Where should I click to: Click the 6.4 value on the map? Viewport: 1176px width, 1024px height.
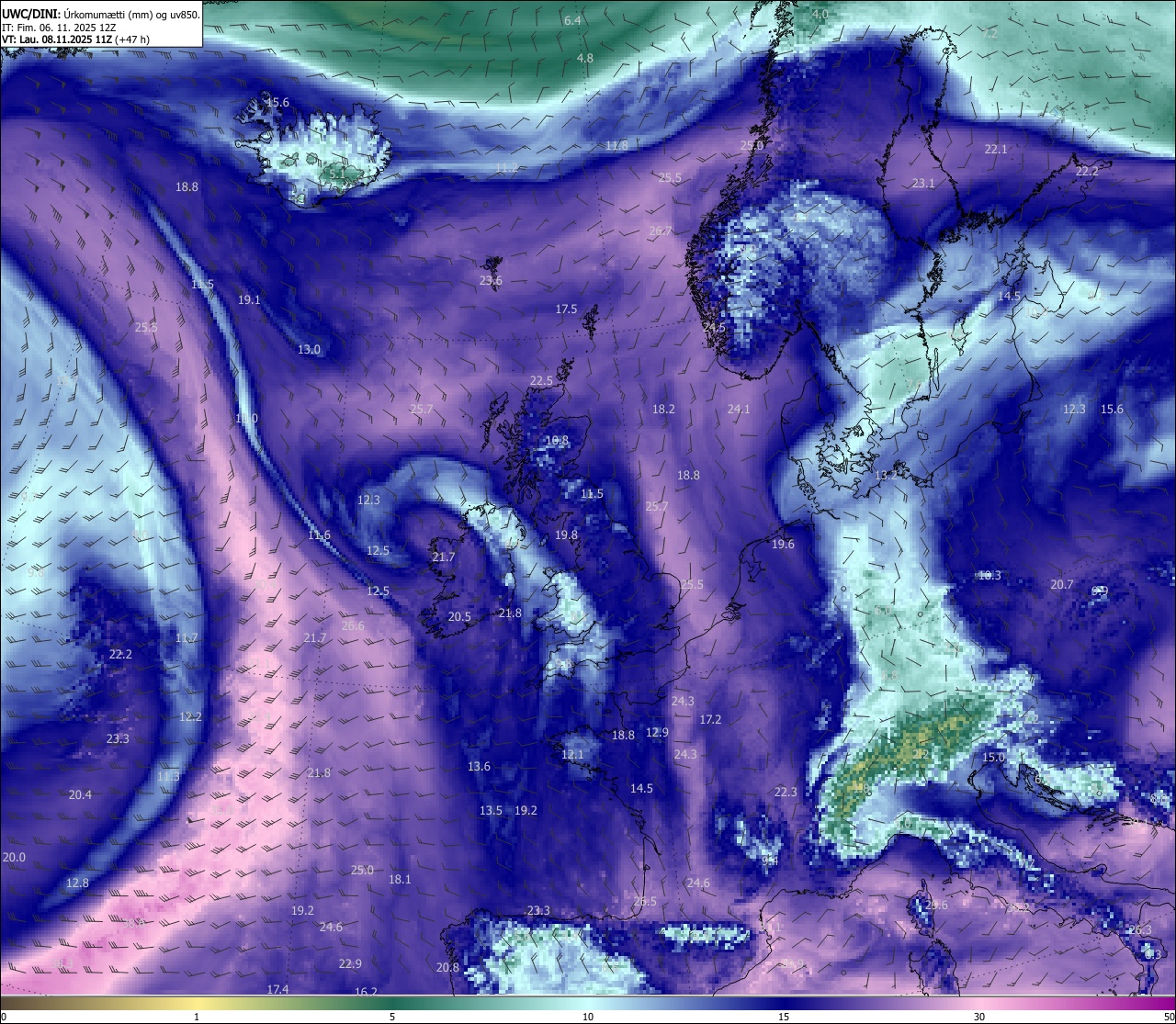[572, 20]
